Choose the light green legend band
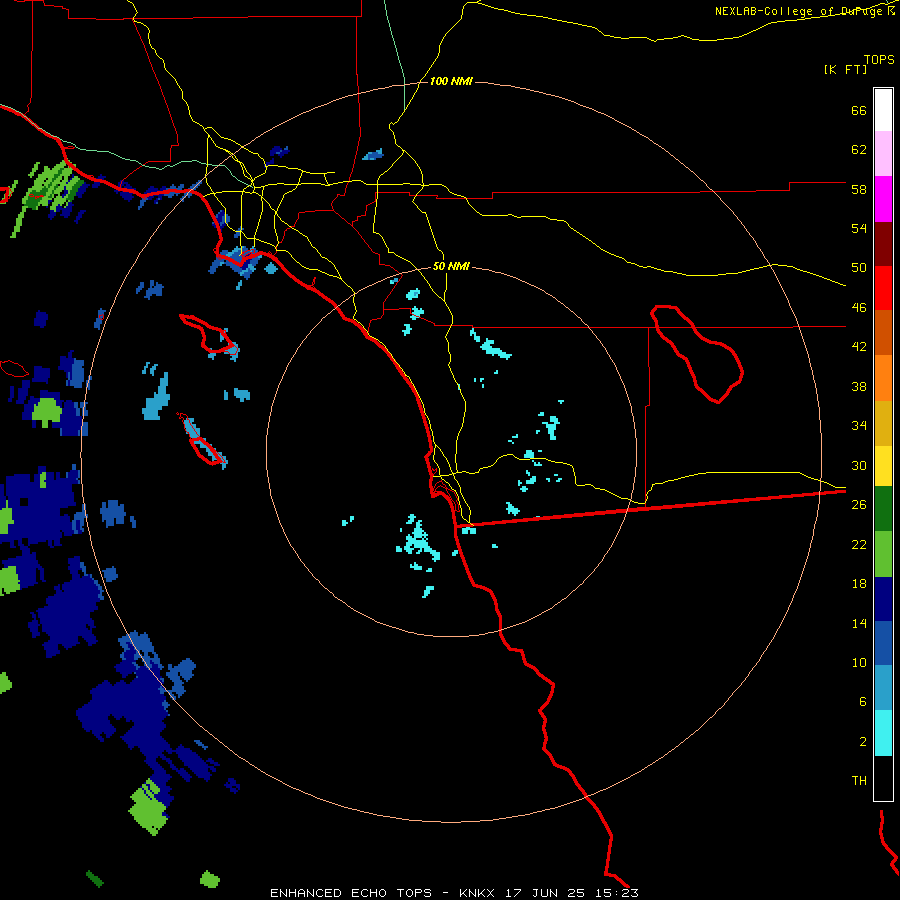This screenshot has height=900, width=900. point(883,554)
